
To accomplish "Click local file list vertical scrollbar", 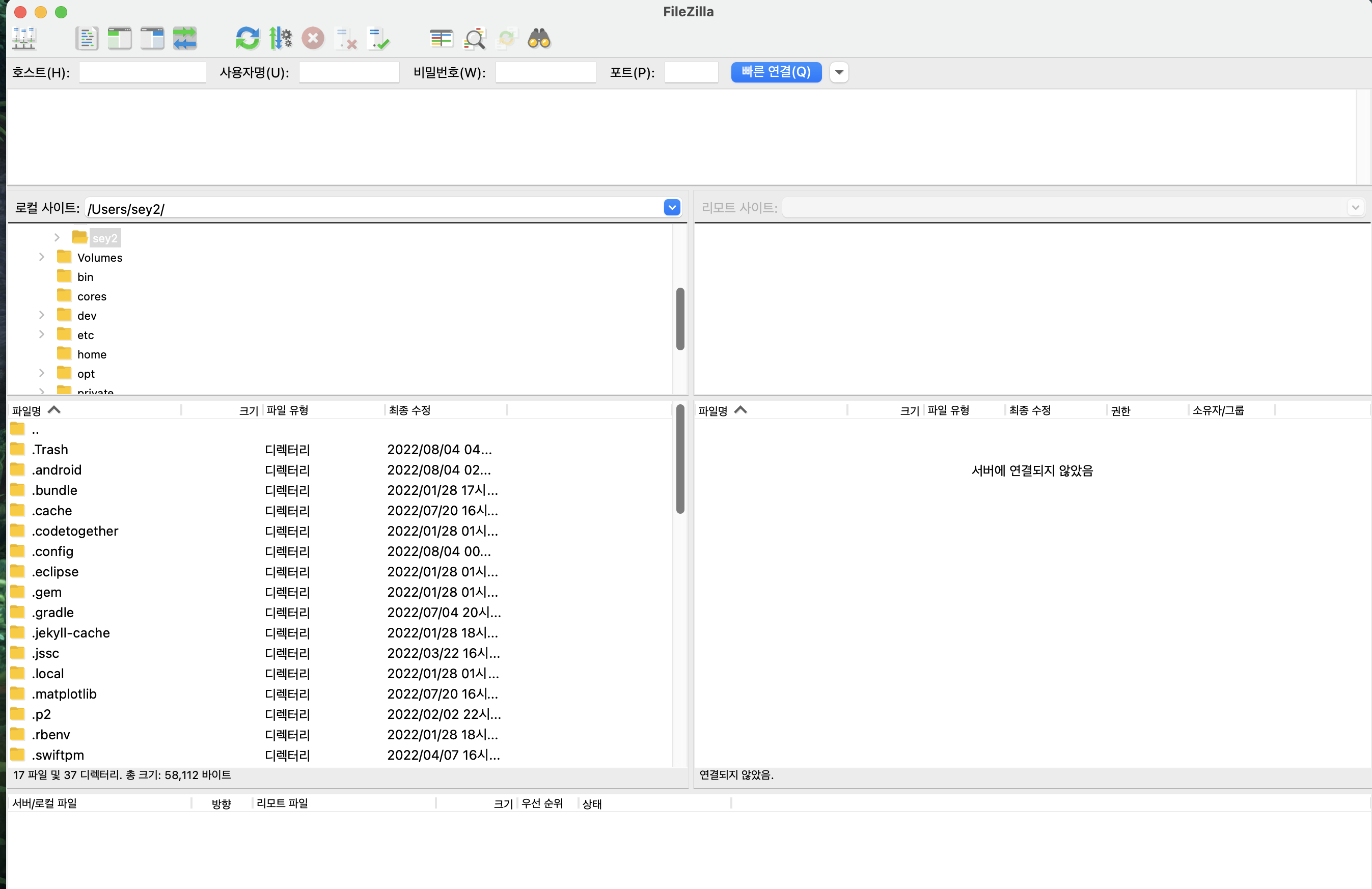I will pos(680,458).
